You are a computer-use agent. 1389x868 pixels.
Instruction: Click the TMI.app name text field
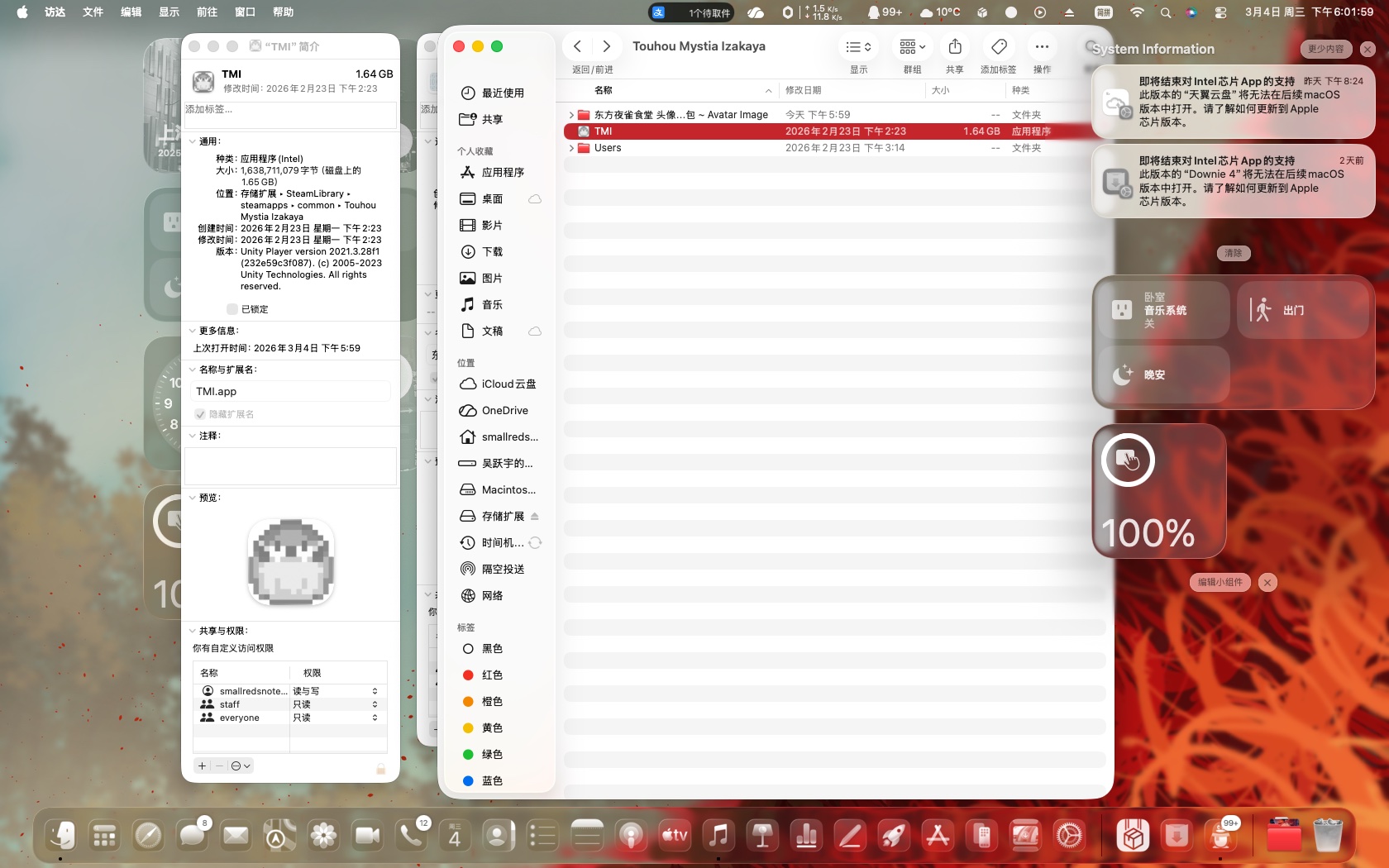(290, 392)
